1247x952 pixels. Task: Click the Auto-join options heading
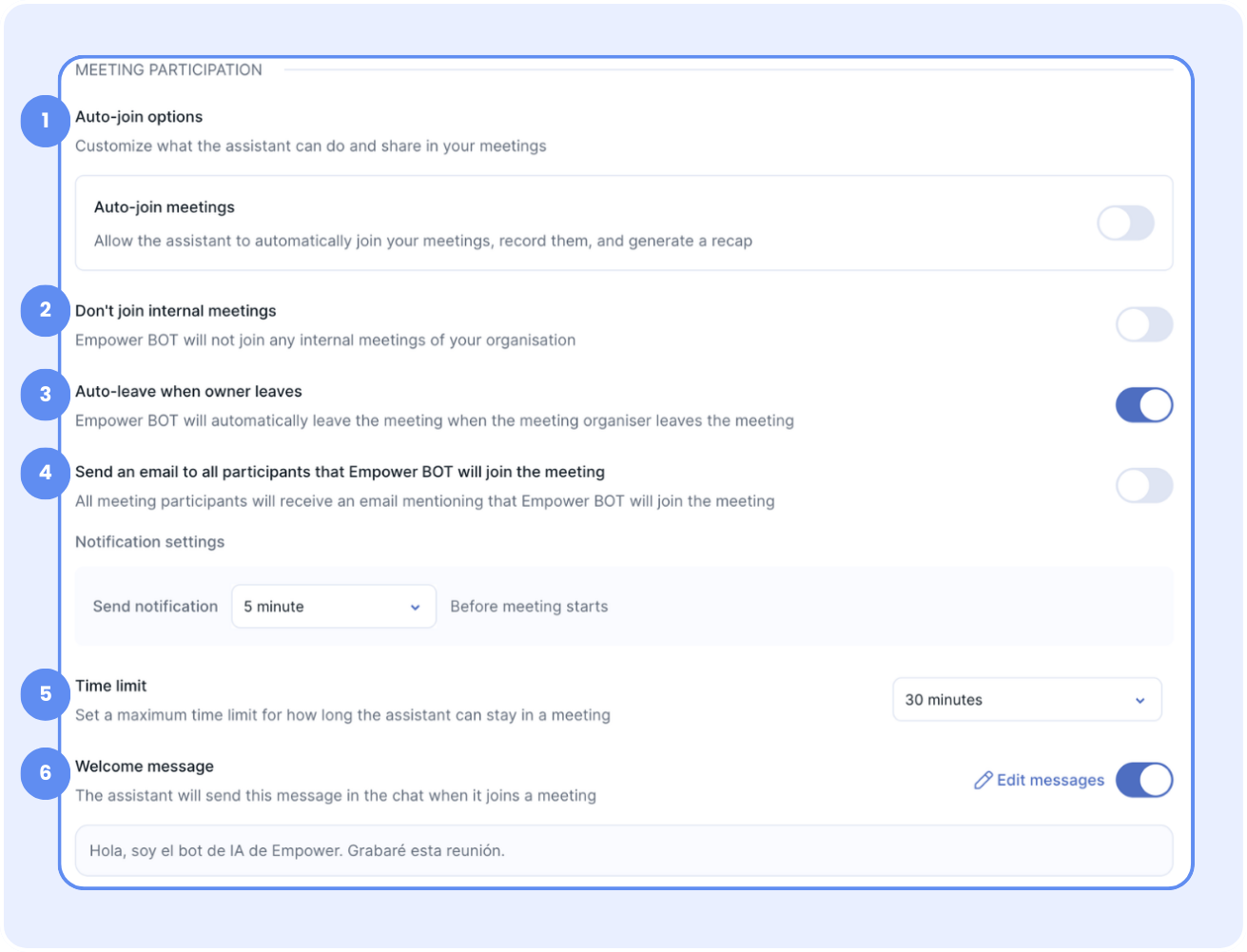tap(139, 117)
